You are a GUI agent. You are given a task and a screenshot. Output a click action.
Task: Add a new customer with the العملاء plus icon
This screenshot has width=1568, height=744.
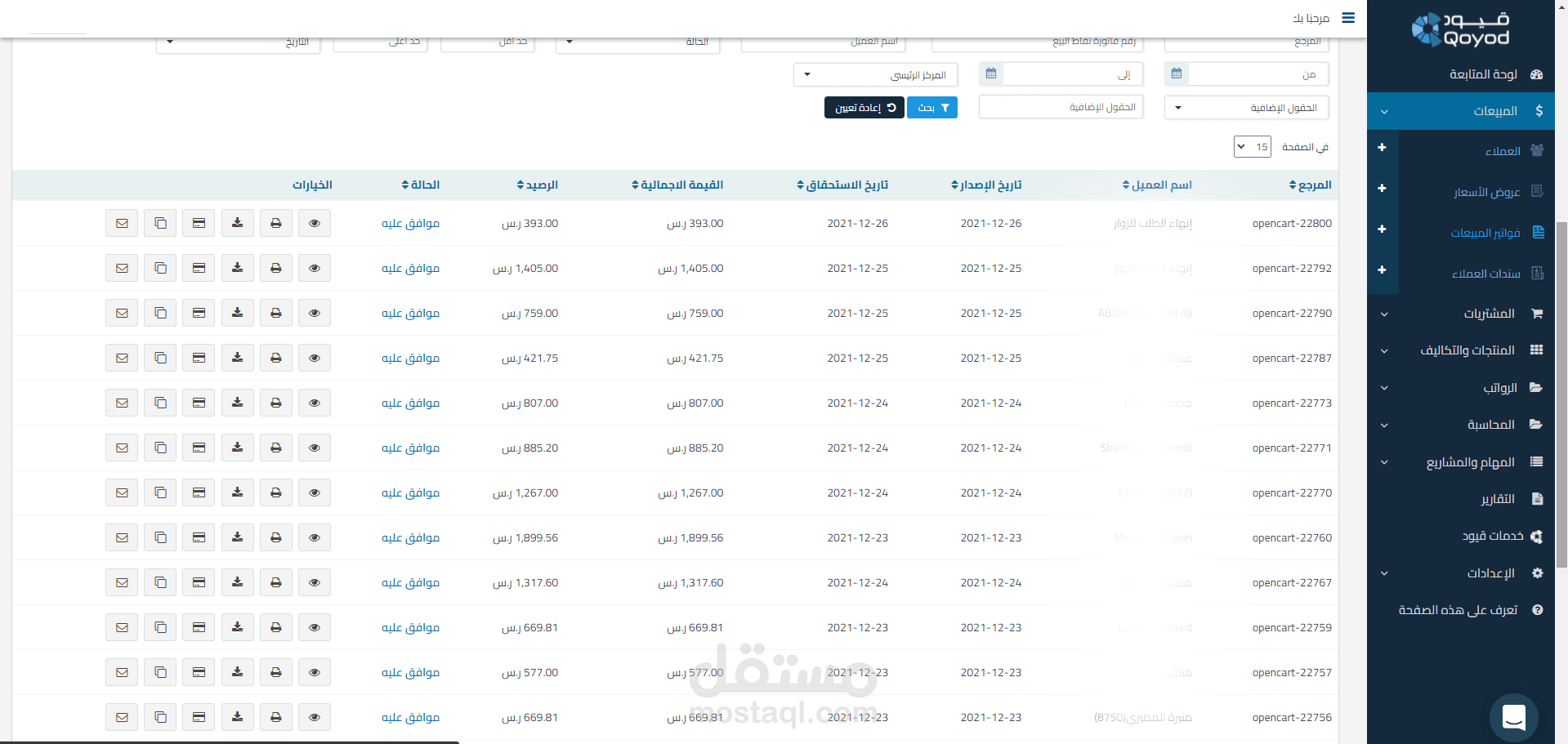pyautogui.click(x=1382, y=148)
